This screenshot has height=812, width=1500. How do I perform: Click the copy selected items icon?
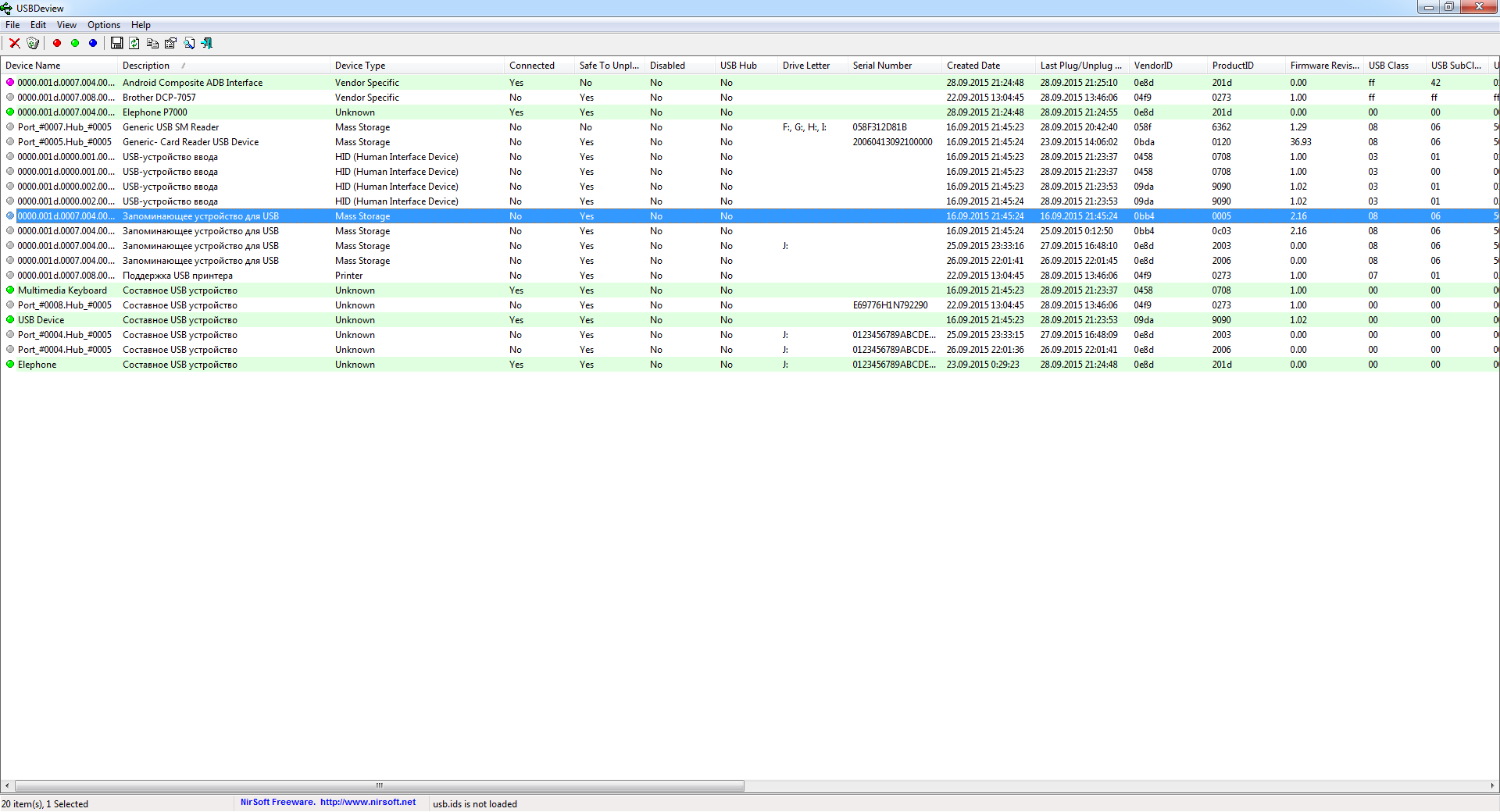tap(152, 44)
